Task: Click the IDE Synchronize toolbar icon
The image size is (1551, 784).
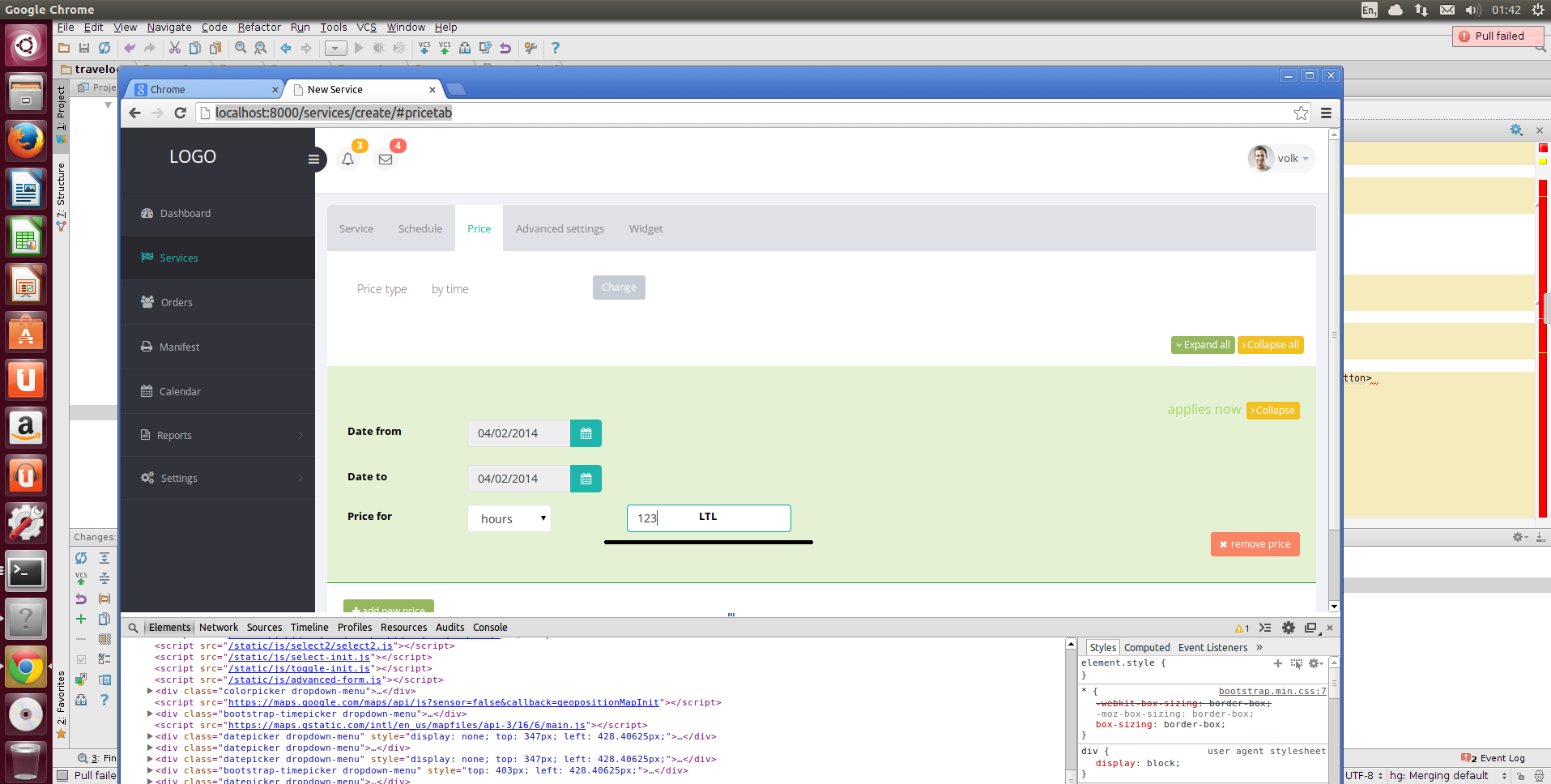Action: tap(104, 48)
